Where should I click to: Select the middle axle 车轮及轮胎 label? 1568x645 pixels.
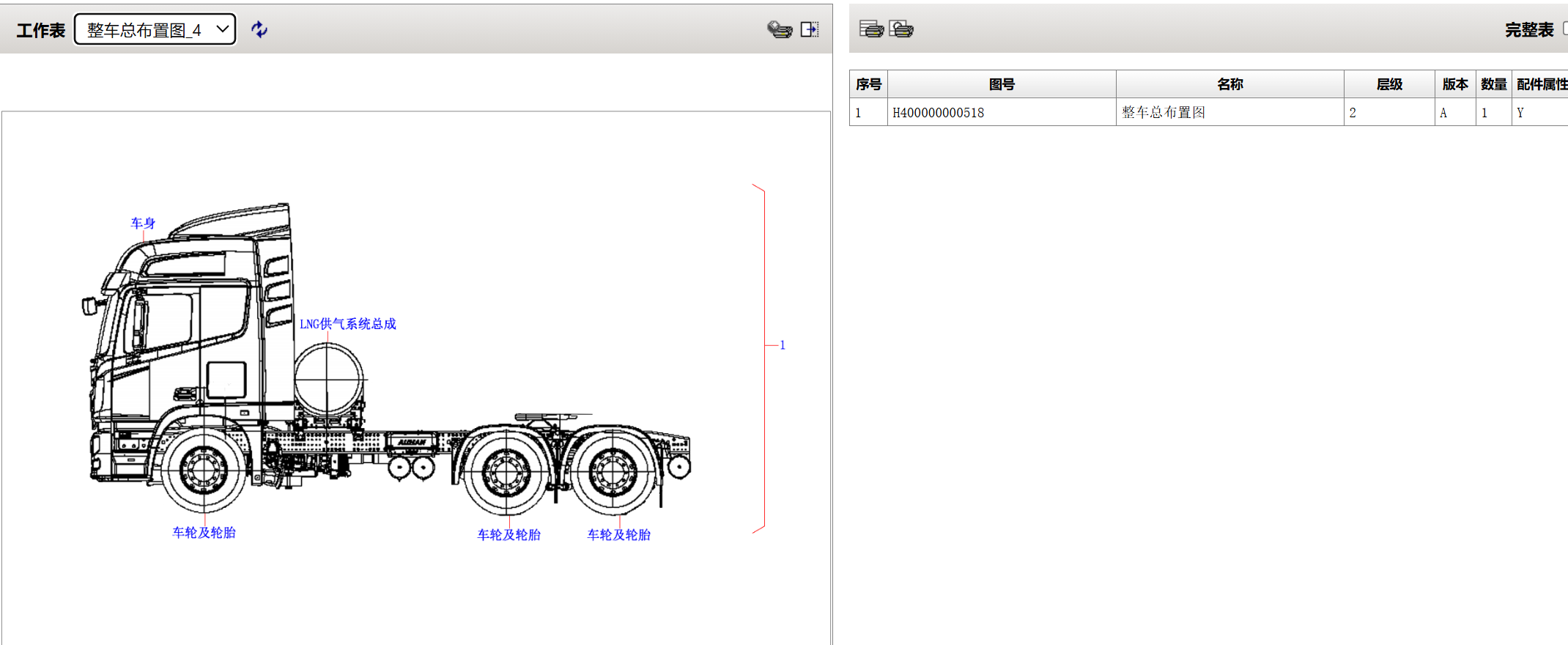509,535
